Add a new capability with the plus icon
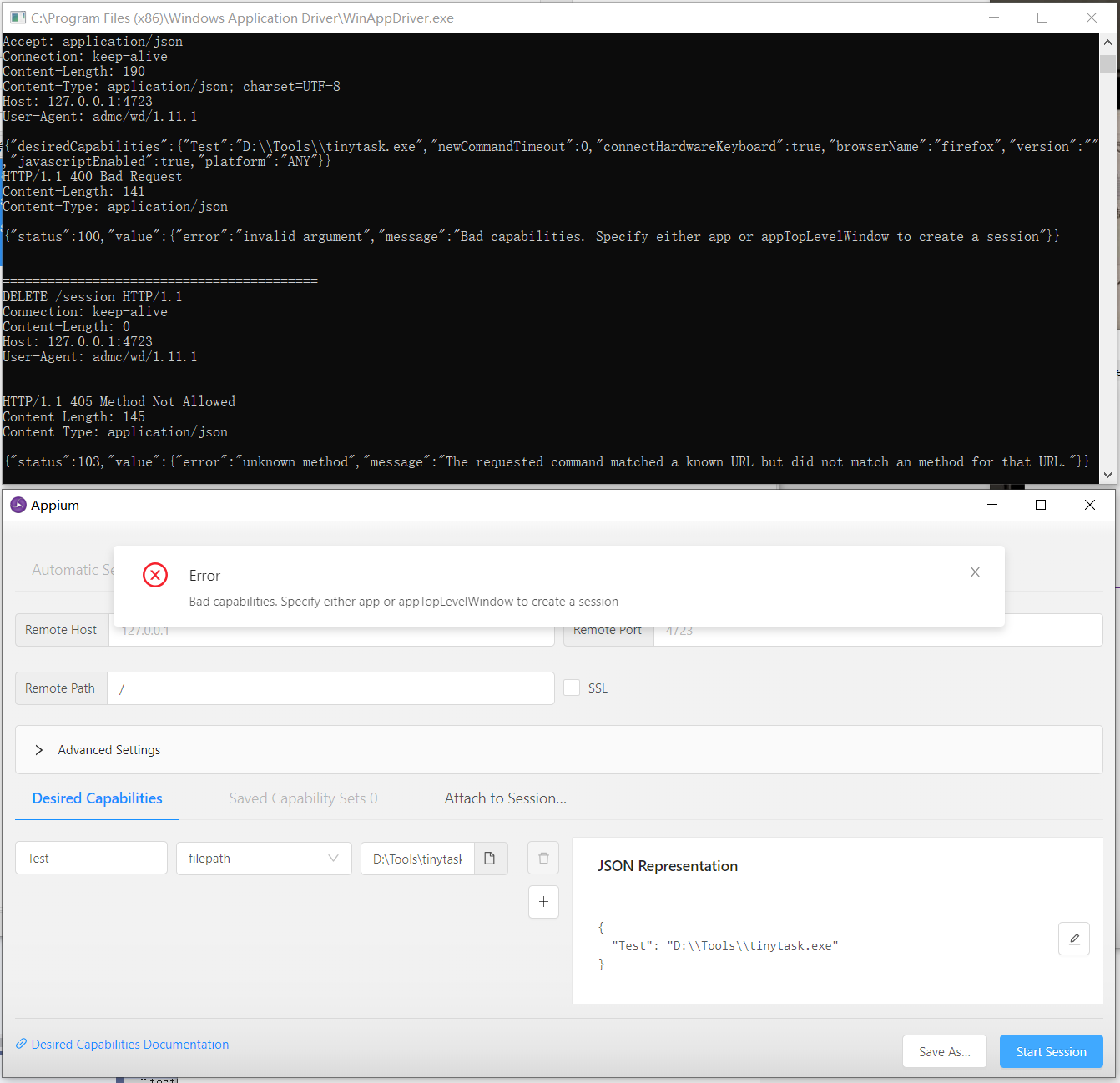Viewport: 1120px width, 1083px height. (x=543, y=902)
